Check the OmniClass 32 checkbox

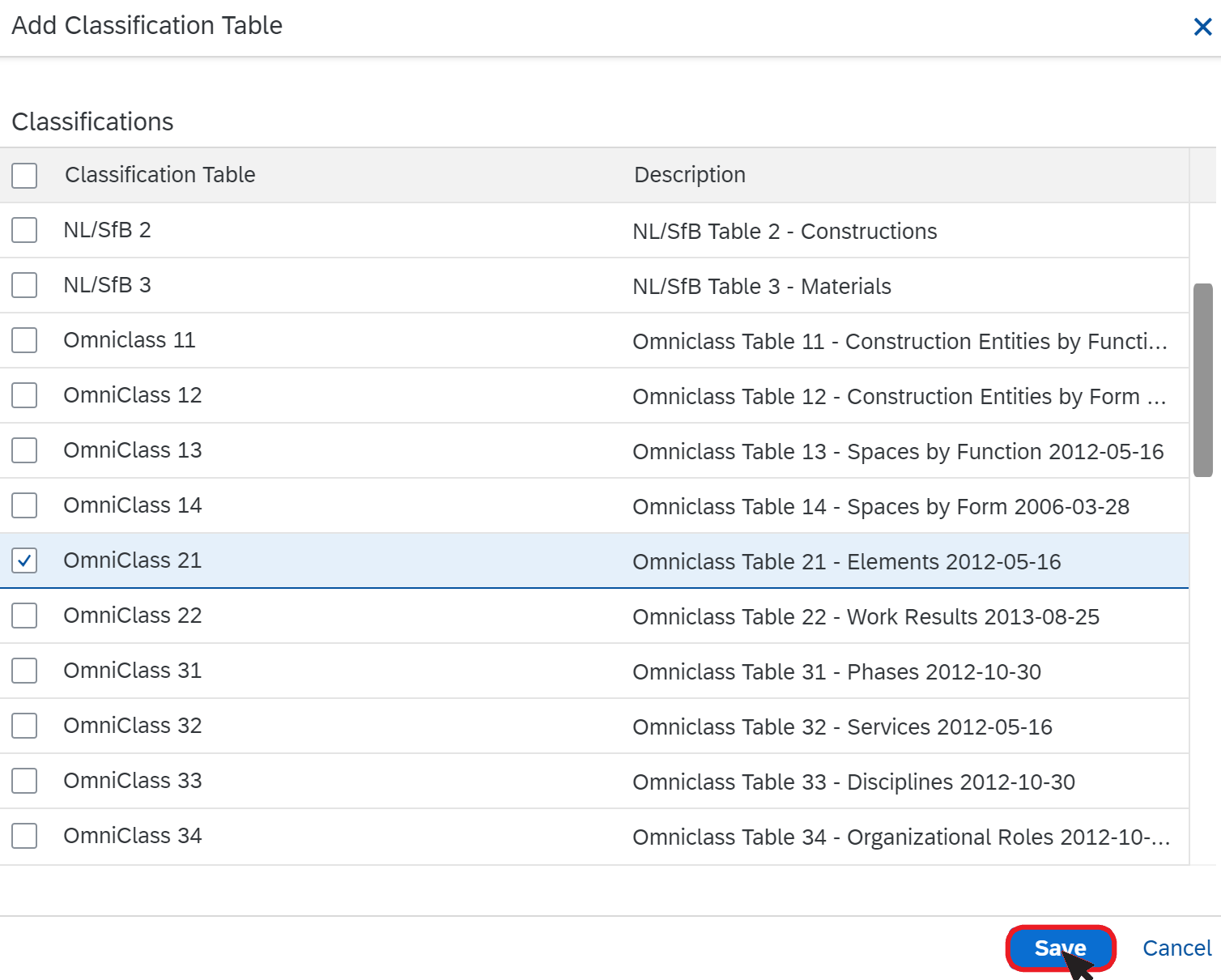[24, 726]
